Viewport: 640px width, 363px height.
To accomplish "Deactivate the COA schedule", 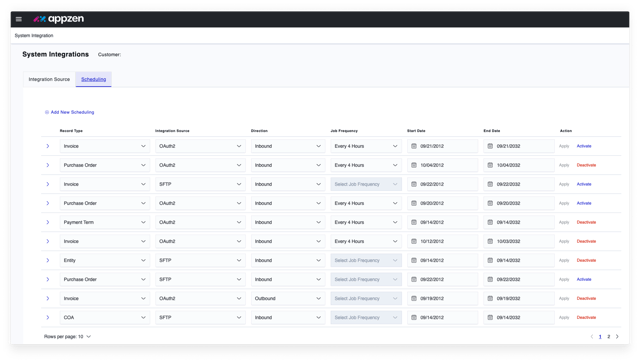I will tap(586, 318).
